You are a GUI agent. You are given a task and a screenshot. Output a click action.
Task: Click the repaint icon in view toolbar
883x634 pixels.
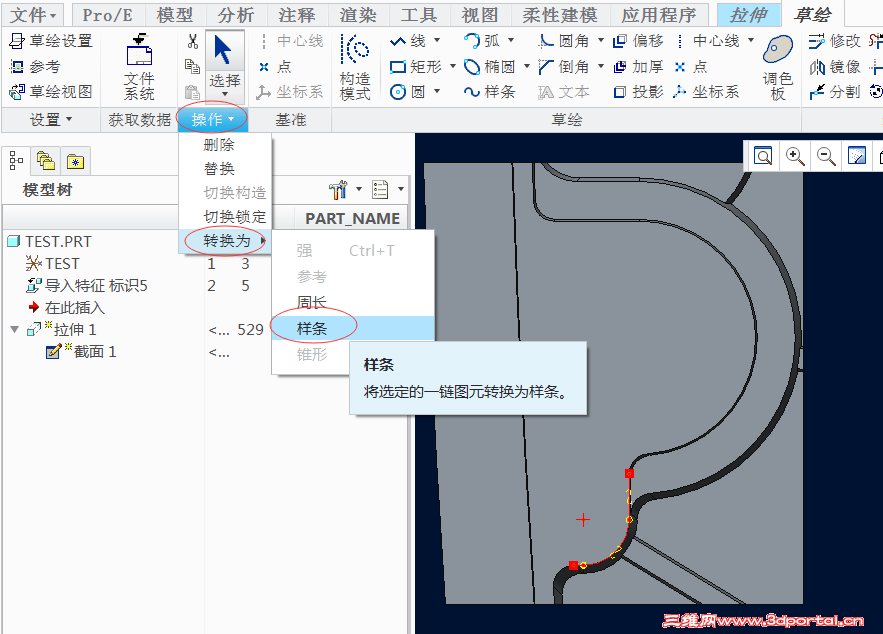(857, 156)
